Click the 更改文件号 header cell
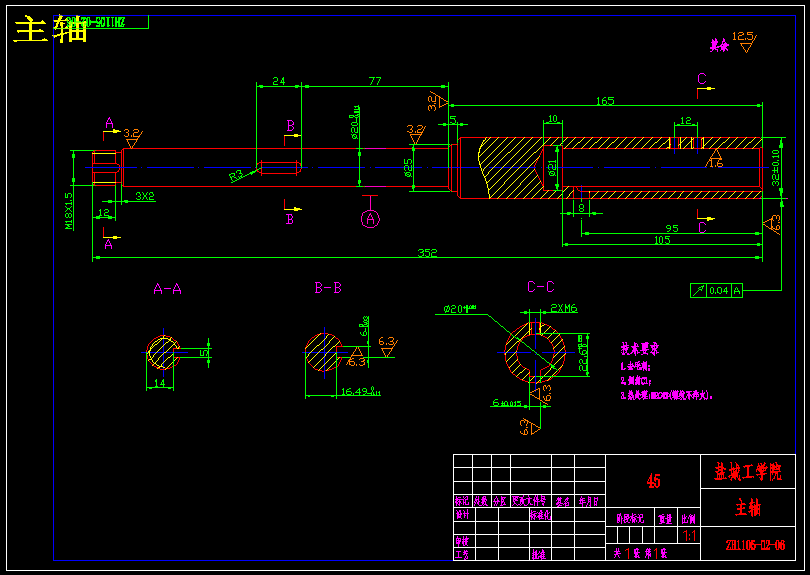Viewport: 810px width, 575px height. coord(529,501)
